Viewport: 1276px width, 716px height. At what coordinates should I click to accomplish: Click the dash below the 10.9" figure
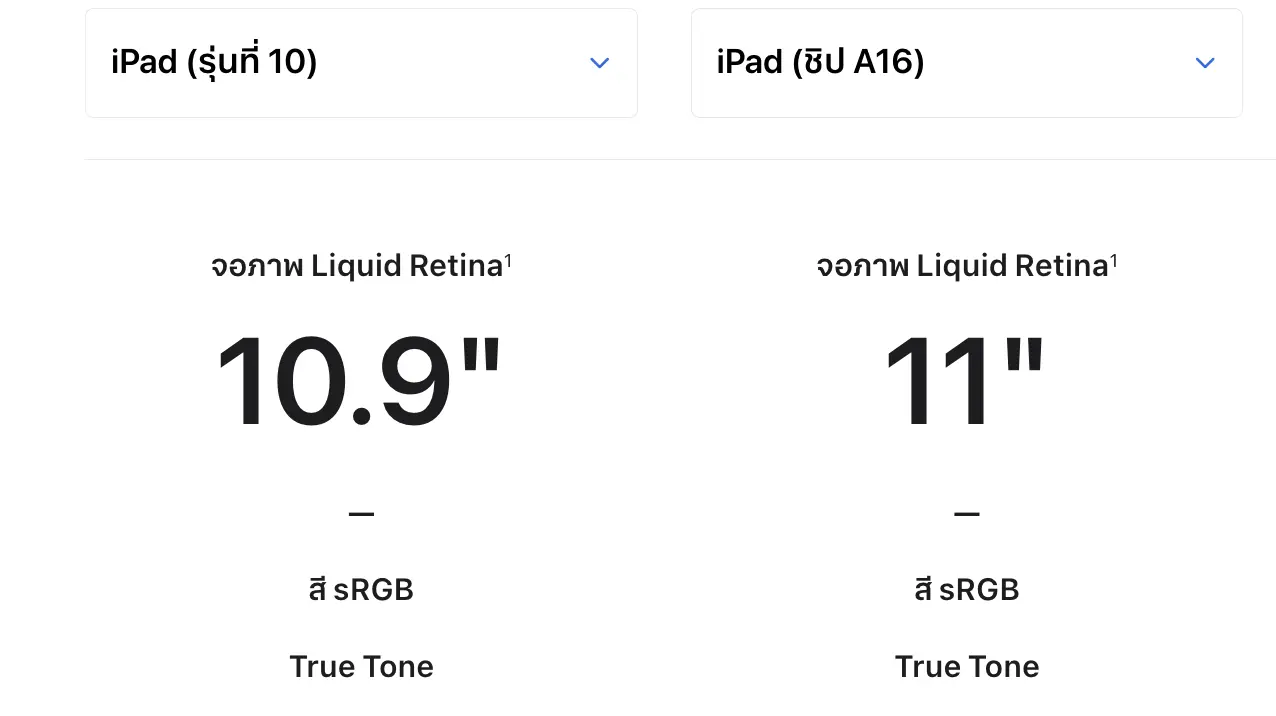click(x=361, y=514)
